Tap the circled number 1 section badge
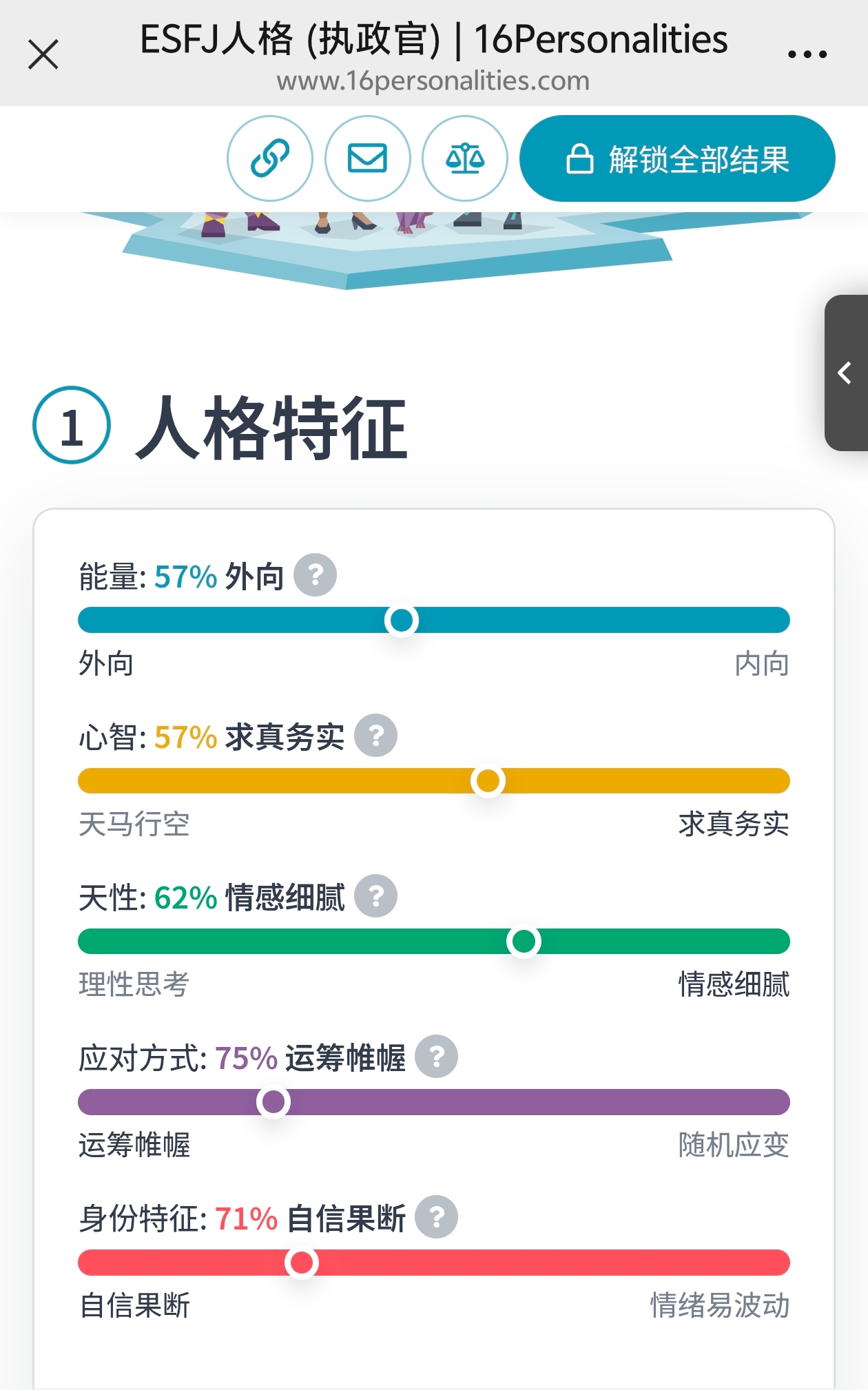The width and height of the screenshot is (868, 1390). click(x=72, y=426)
